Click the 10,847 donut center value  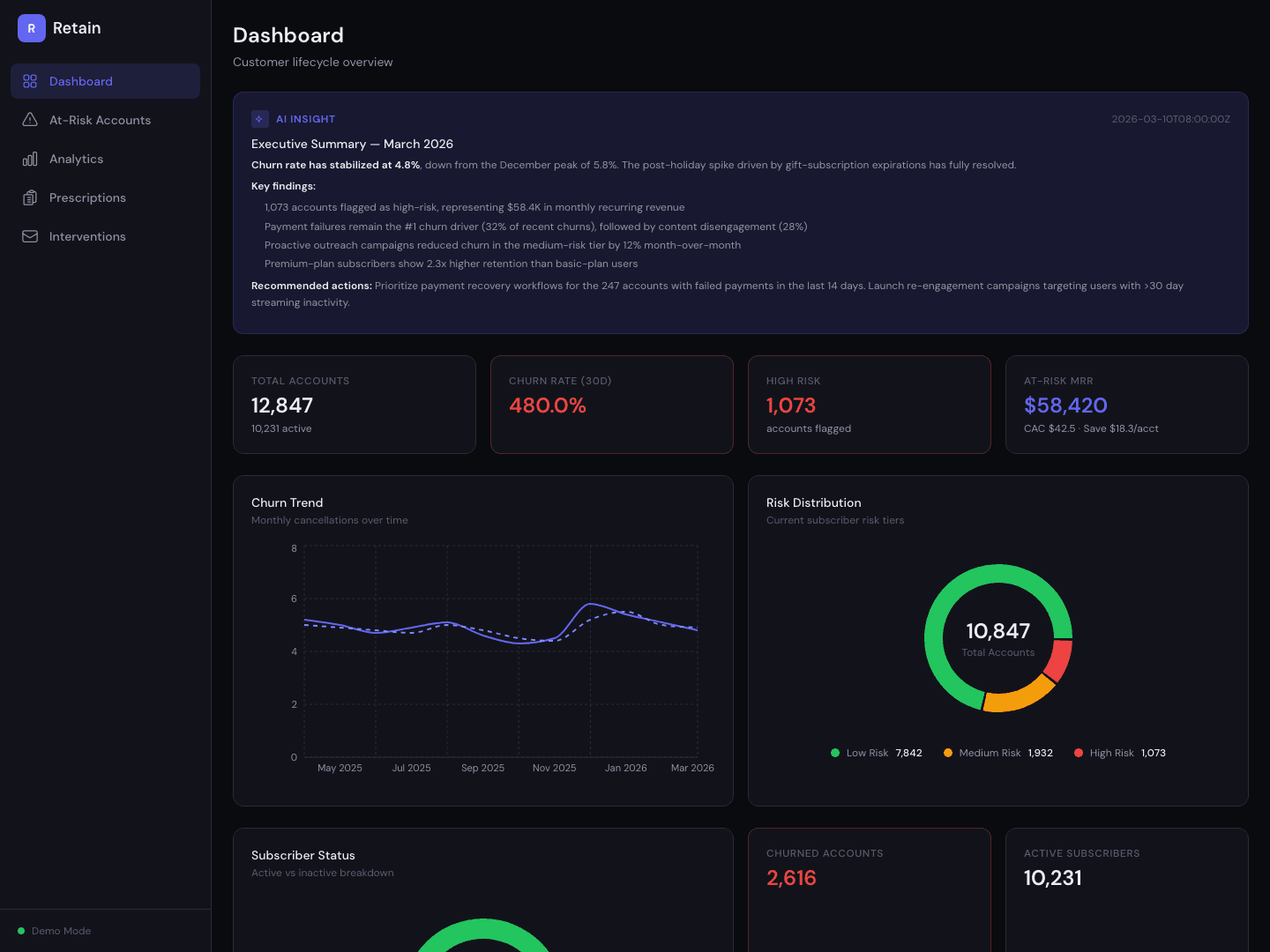998,631
